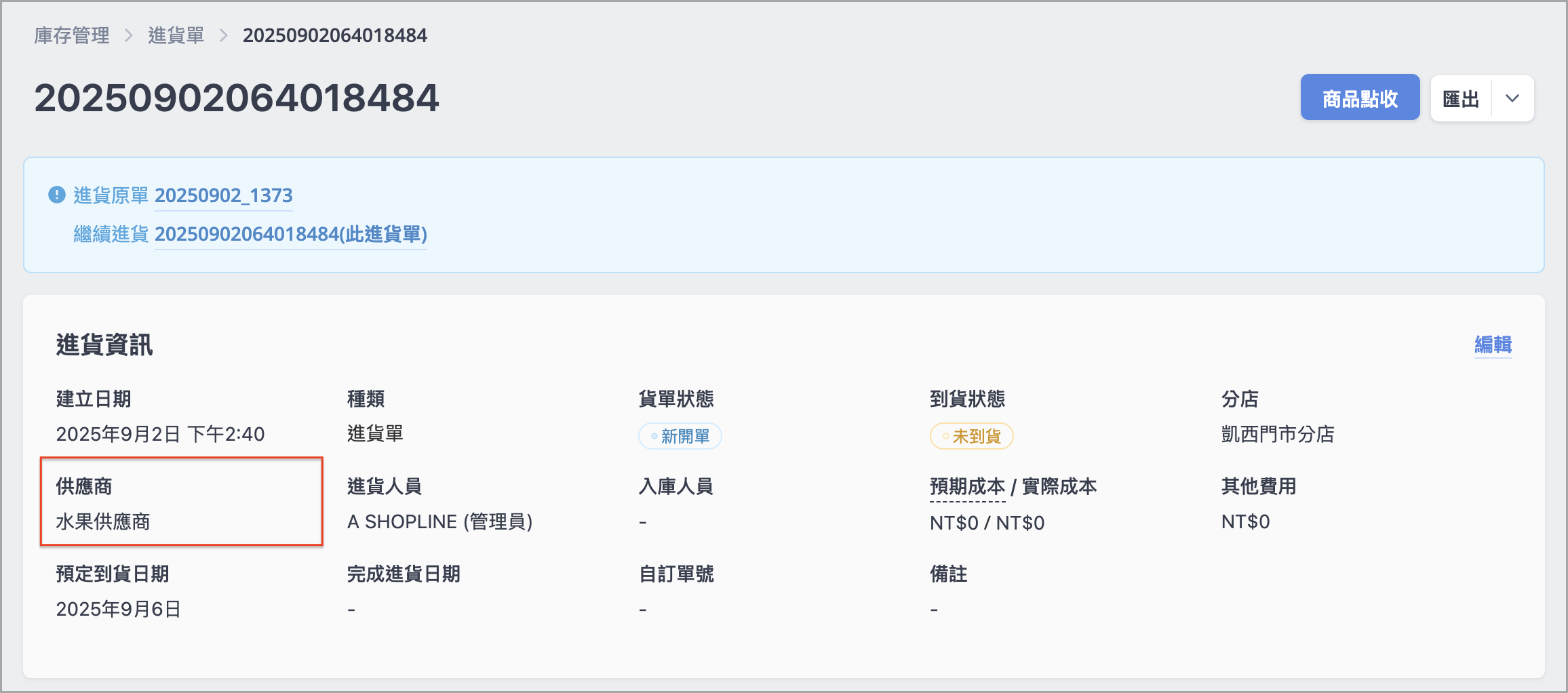
Task: Select purchaser A SHOPLINE (管理員)
Action: coord(439,521)
